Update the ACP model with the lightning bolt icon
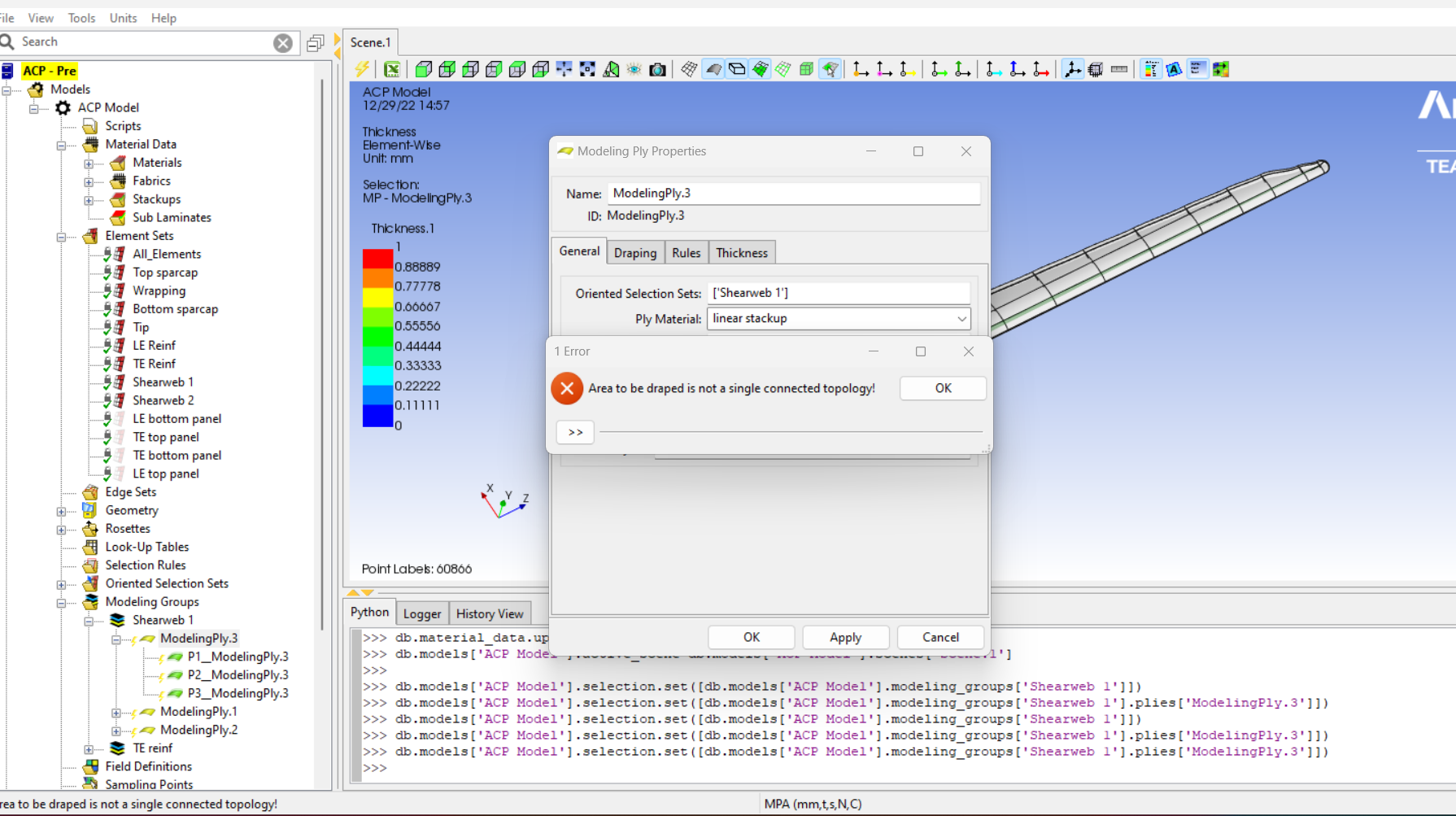Viewport: 1456px width, 816px height. [362, 69]
